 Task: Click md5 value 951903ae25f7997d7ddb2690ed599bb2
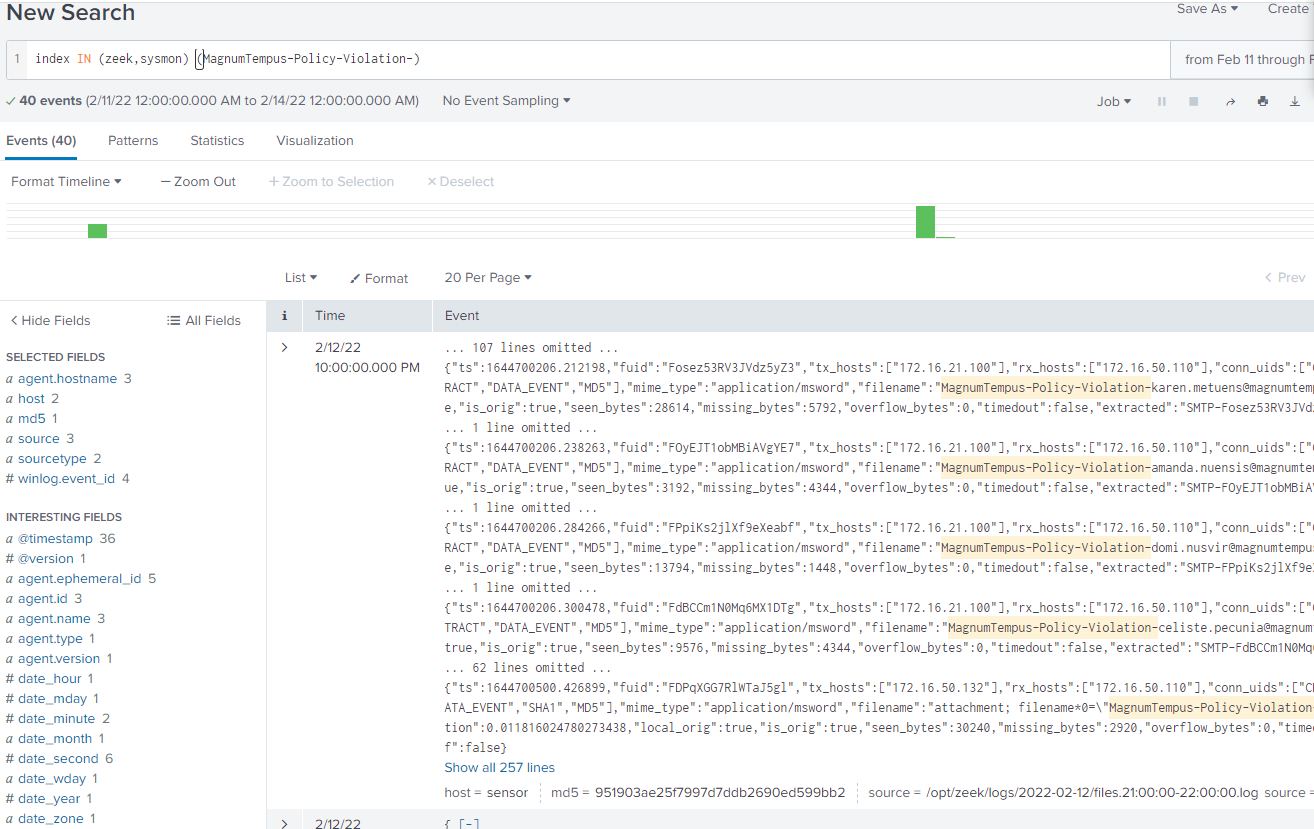tap(720, 793)
